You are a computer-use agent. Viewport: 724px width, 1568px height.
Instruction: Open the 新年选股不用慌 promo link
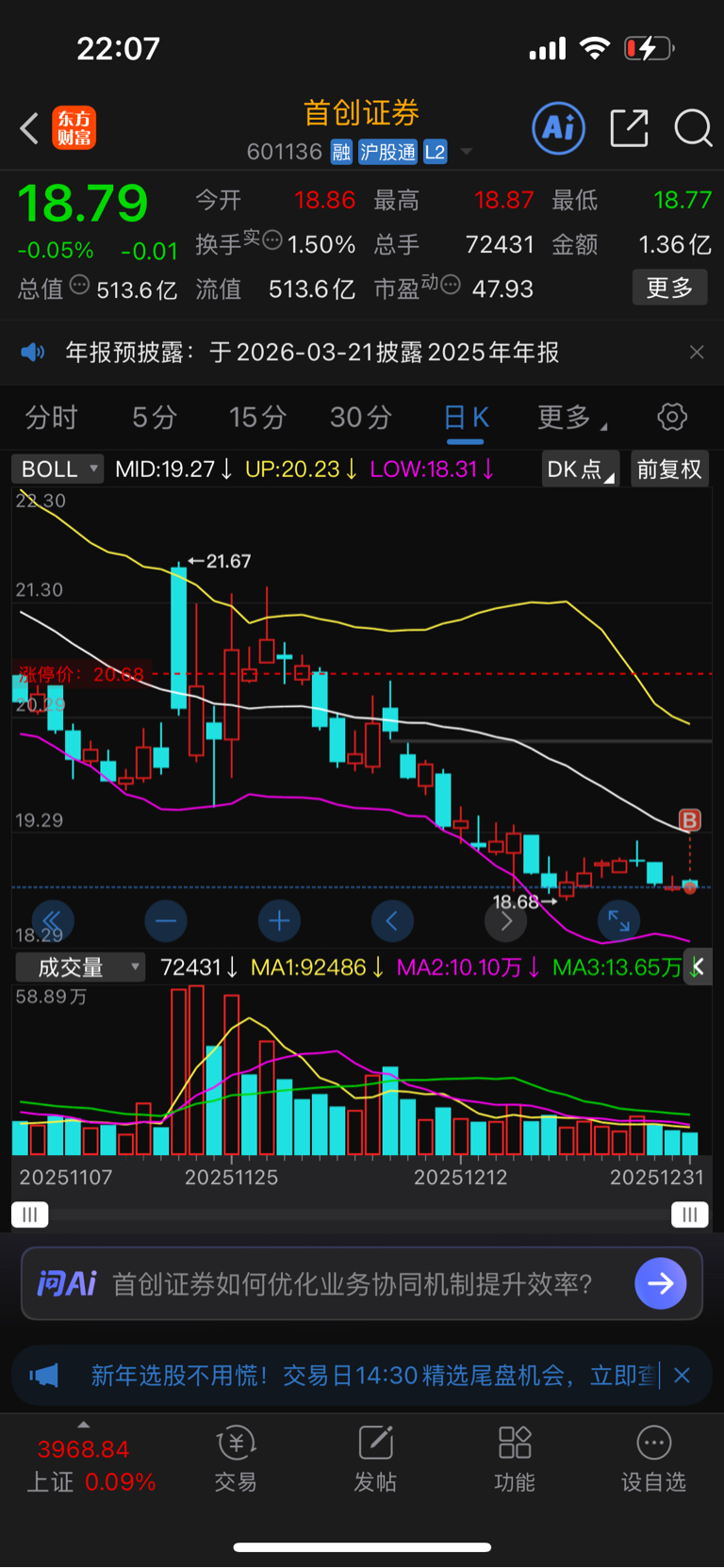pos(374,1376)
